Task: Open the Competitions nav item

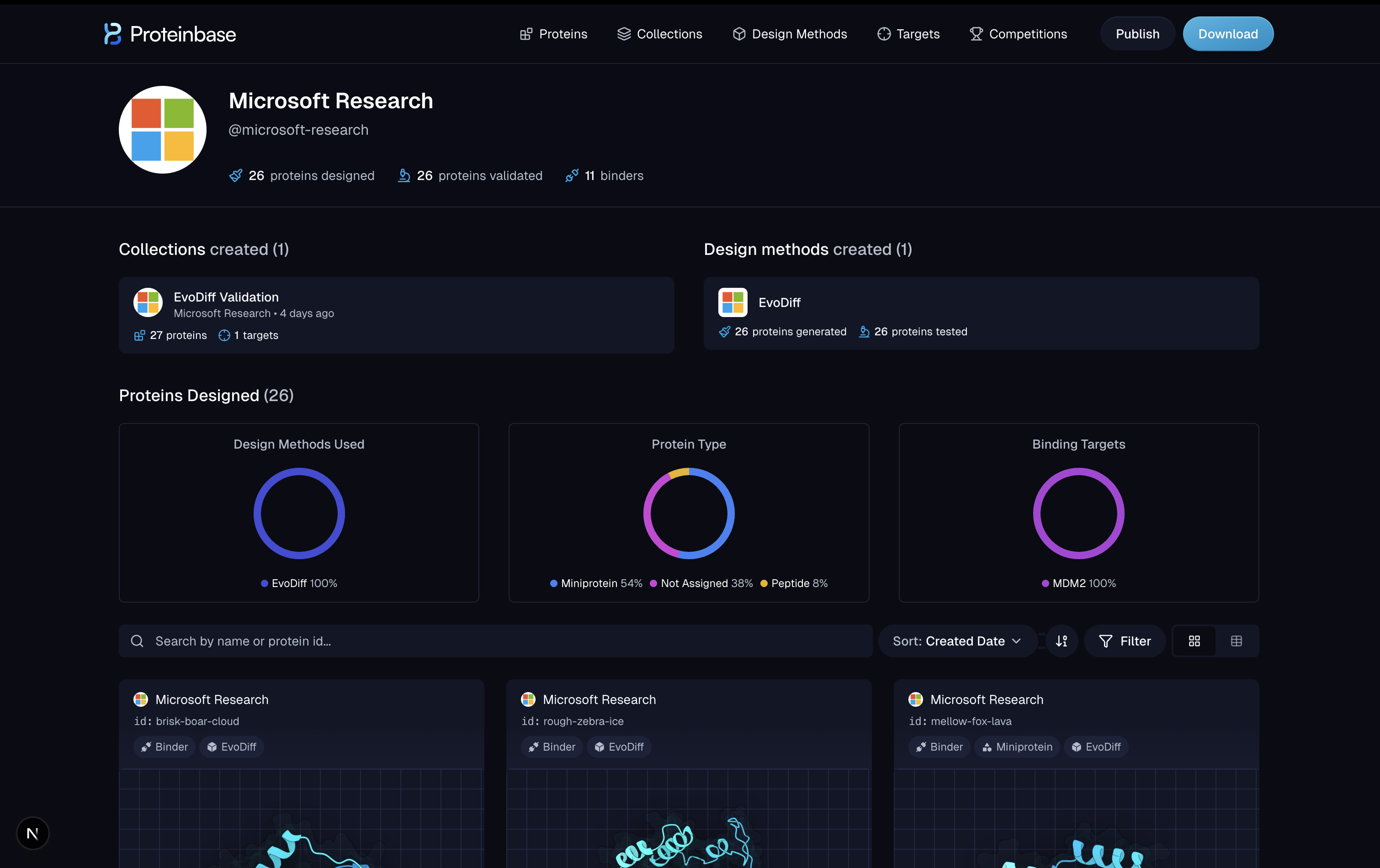Action: (1019, 34)
